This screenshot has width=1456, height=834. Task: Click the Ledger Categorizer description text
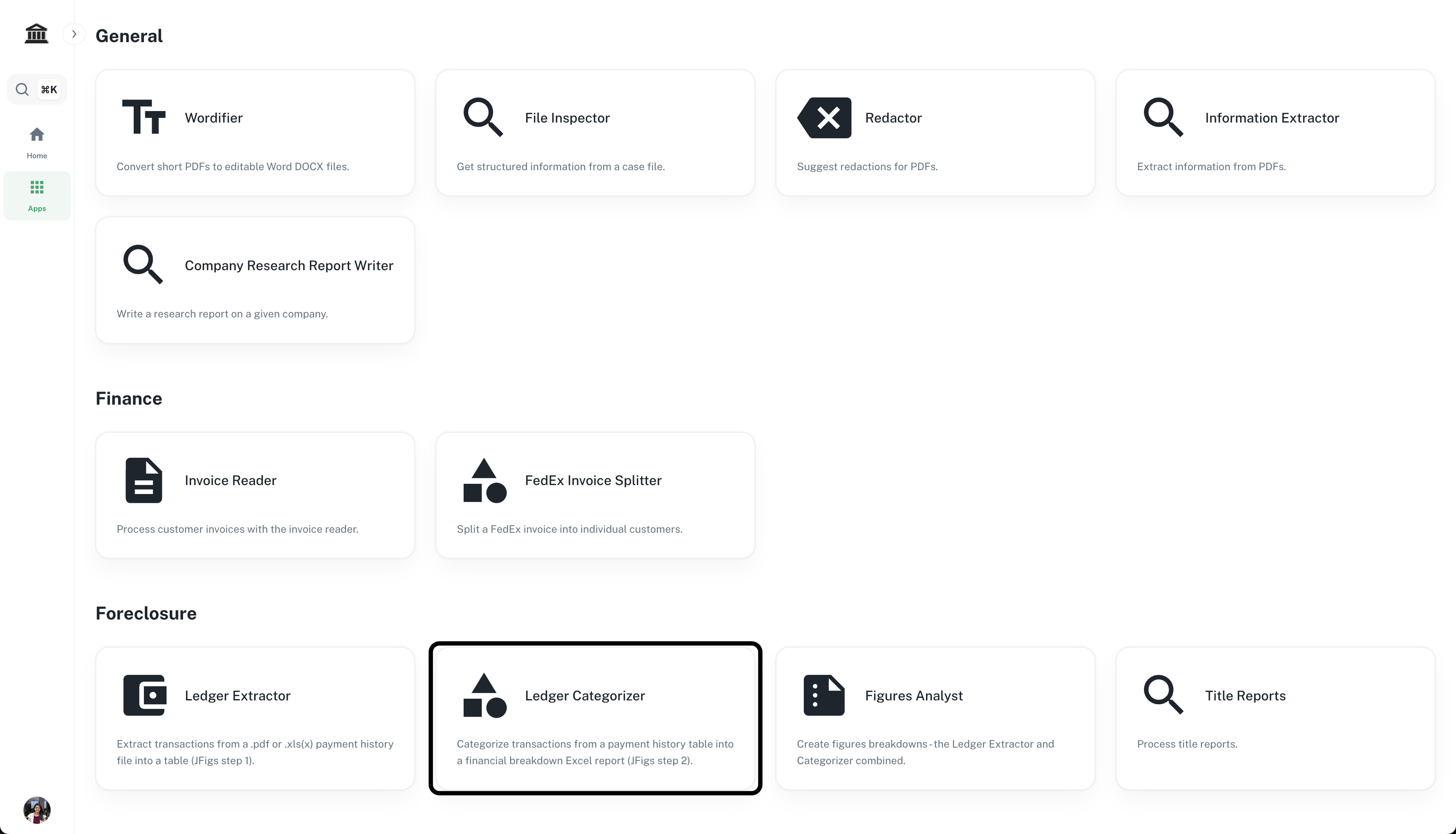594,752
